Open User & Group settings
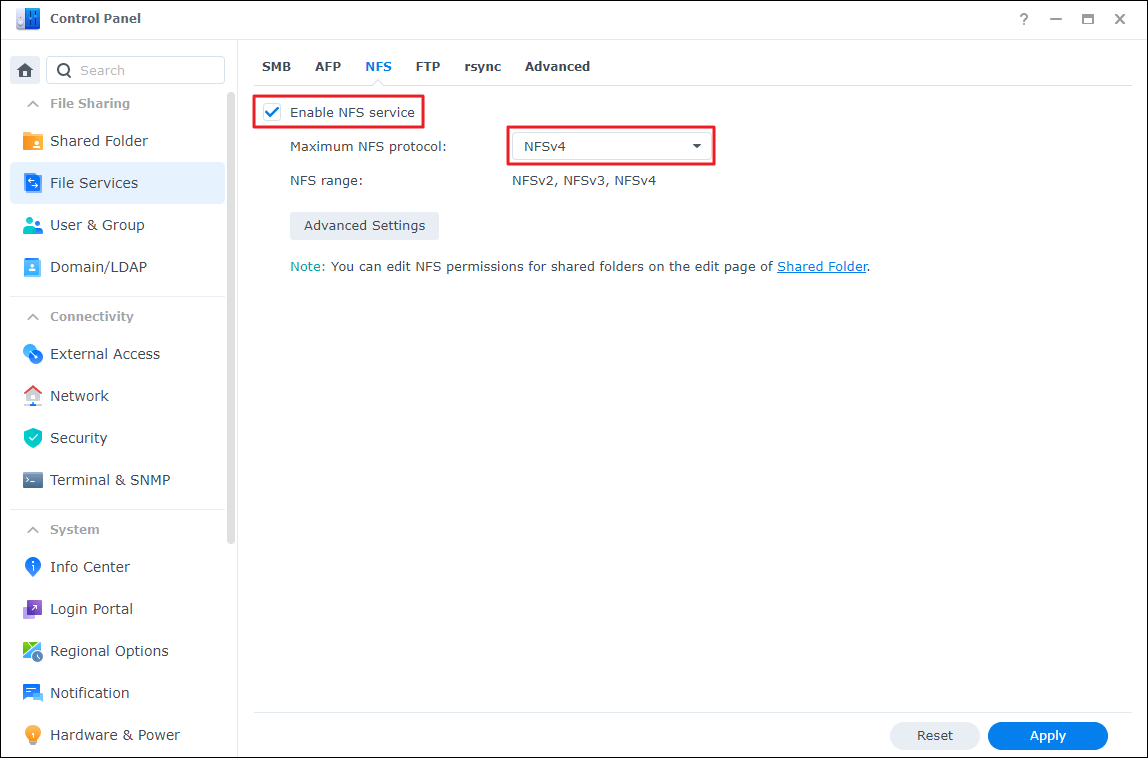This screenshot has width=1148, height=758. (x=33, y=225)
